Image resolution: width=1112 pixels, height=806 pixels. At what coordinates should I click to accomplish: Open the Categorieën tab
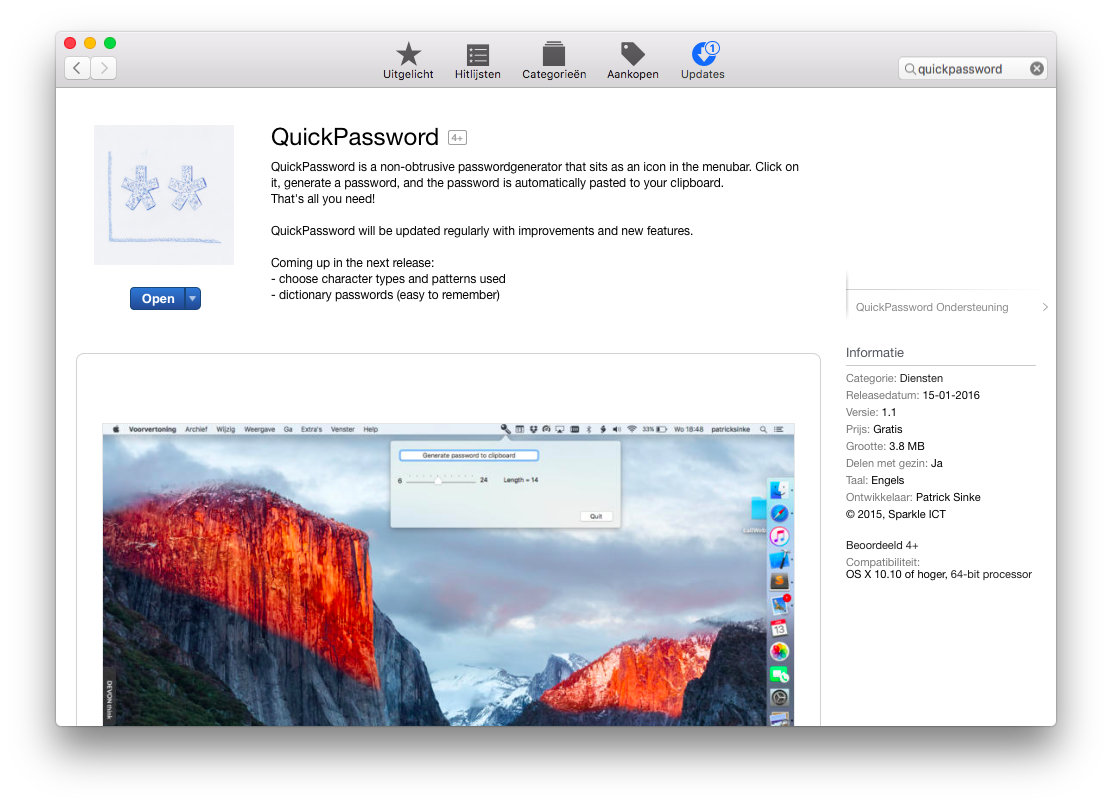point(554,60)
